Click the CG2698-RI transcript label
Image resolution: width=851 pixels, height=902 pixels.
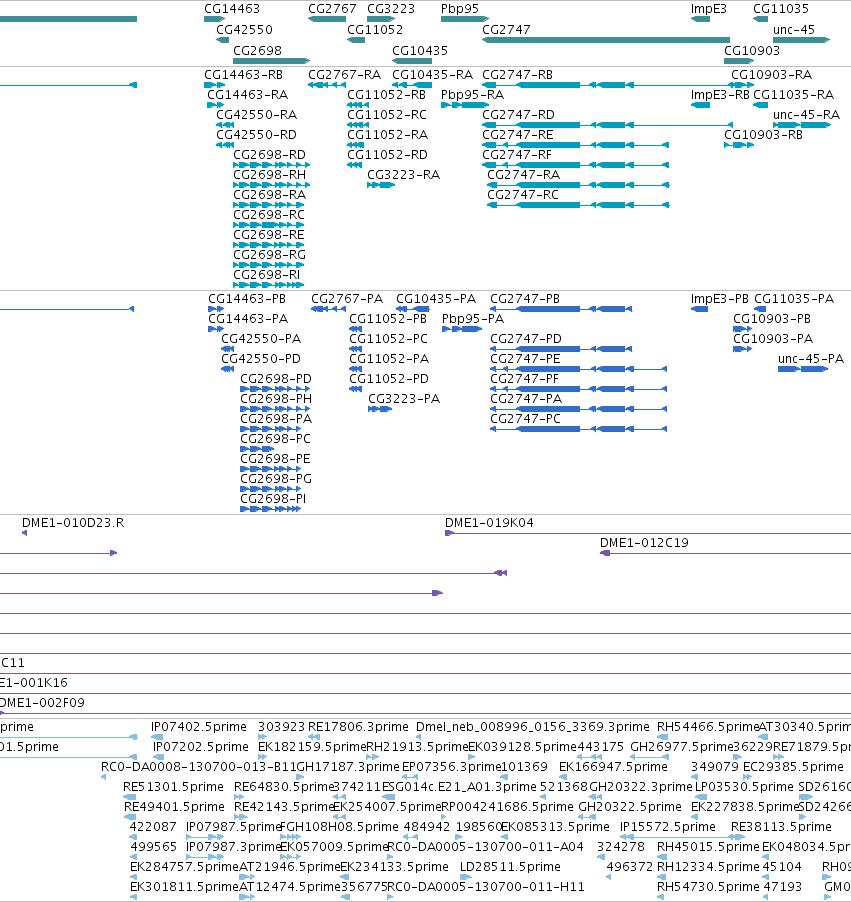[266, 274]
